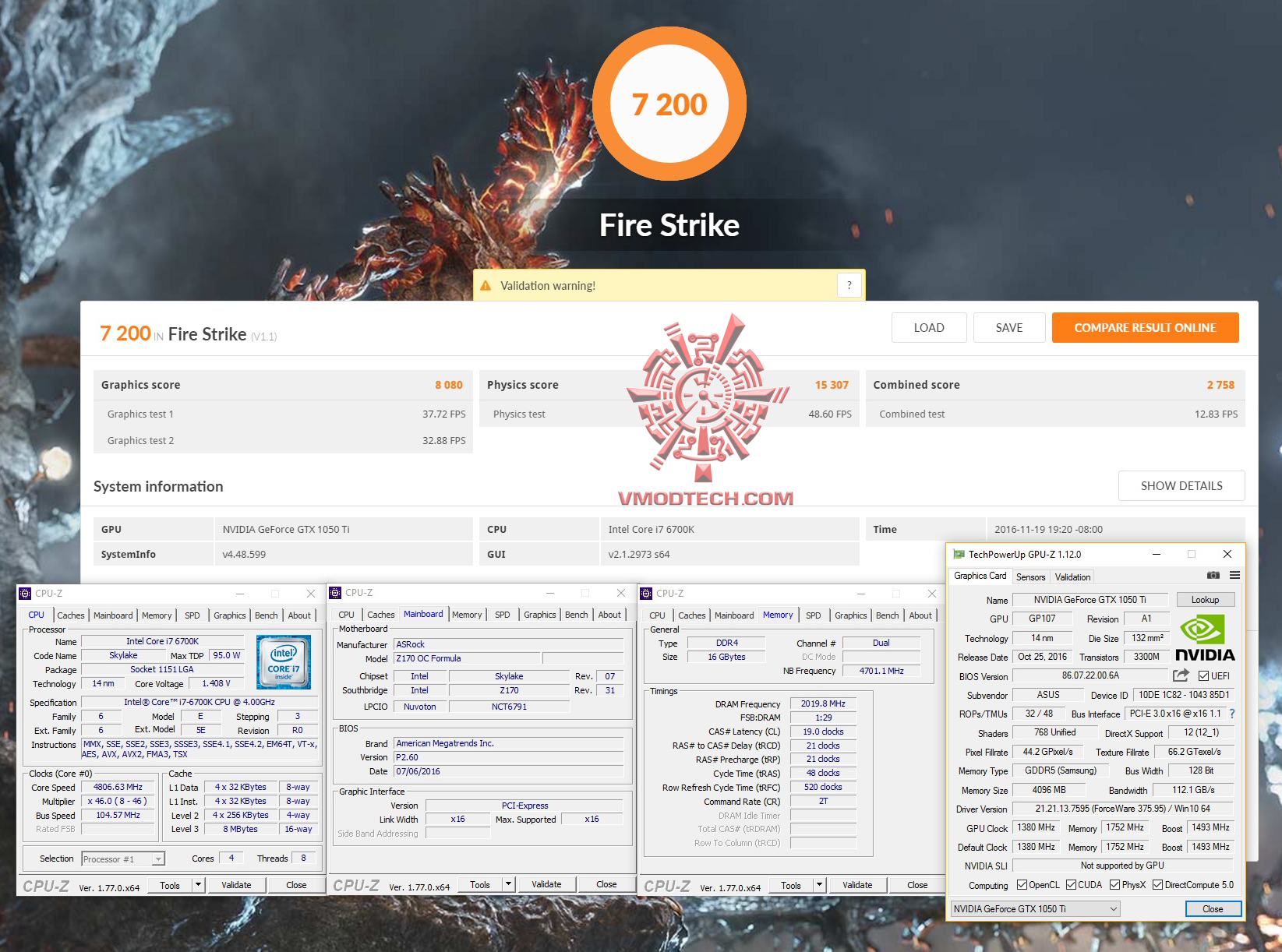The image size is (1282, 952).
Task: Click the Graphics test 1 result 37.72 FPS
Action: [443, 414]
